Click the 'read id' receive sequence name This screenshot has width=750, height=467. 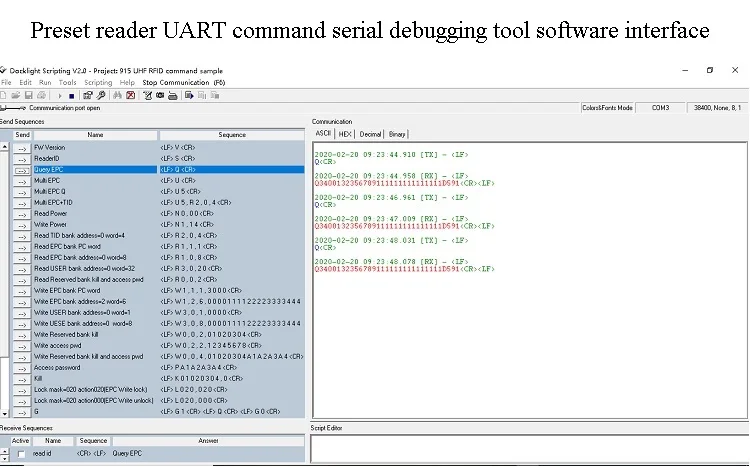coord(42,454)
